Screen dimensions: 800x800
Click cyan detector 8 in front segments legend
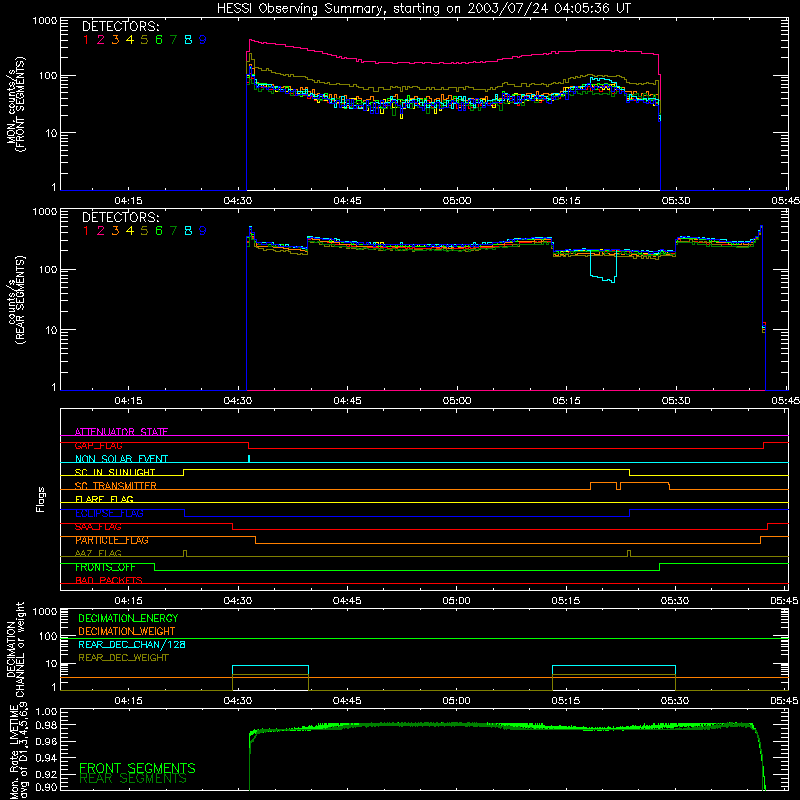[188, 39]
